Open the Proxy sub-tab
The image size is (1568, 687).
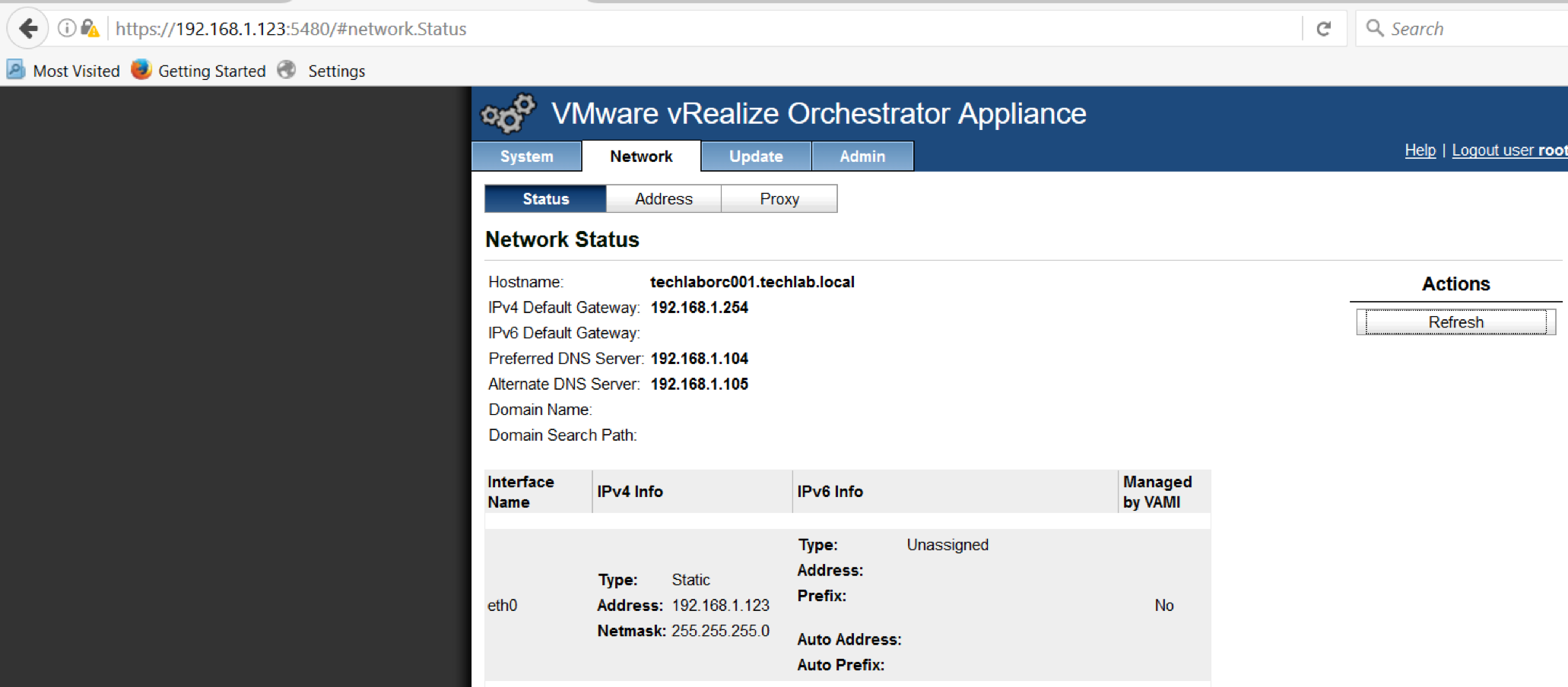[x=779, y=199]
